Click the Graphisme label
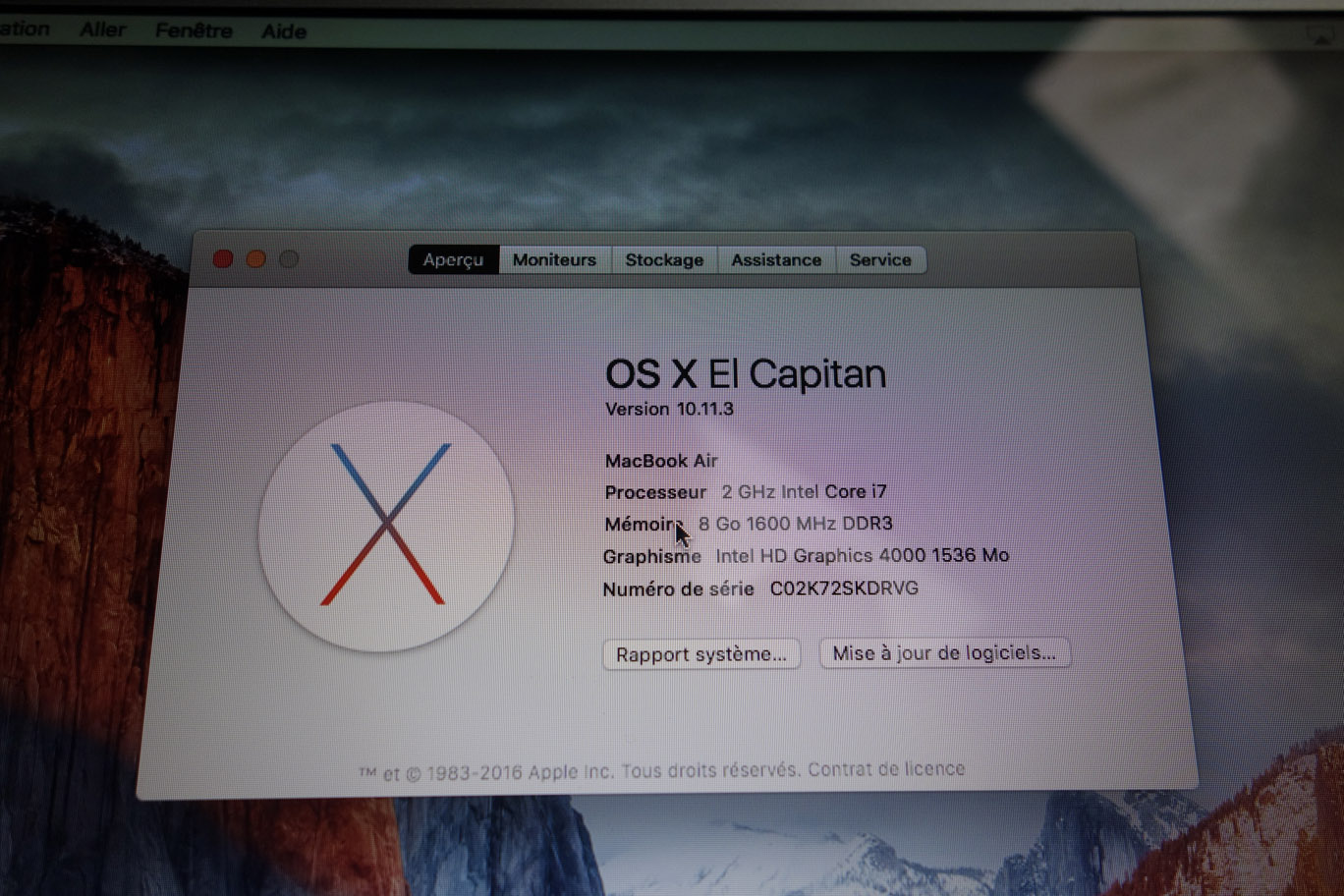 tap(652, 557)
